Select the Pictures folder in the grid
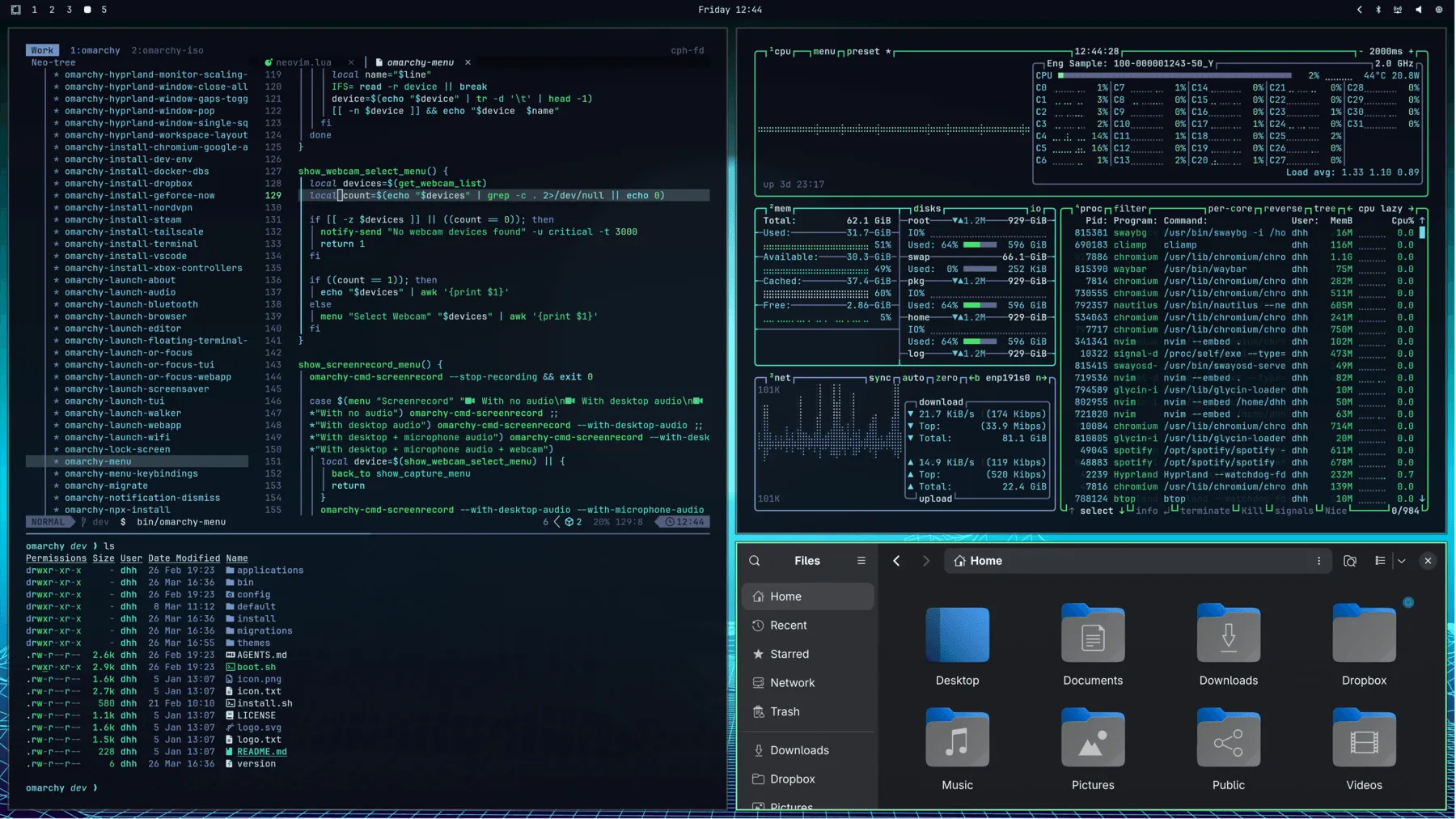The height and width of the screenshot is (819, 1456). tap(1093, 738)
